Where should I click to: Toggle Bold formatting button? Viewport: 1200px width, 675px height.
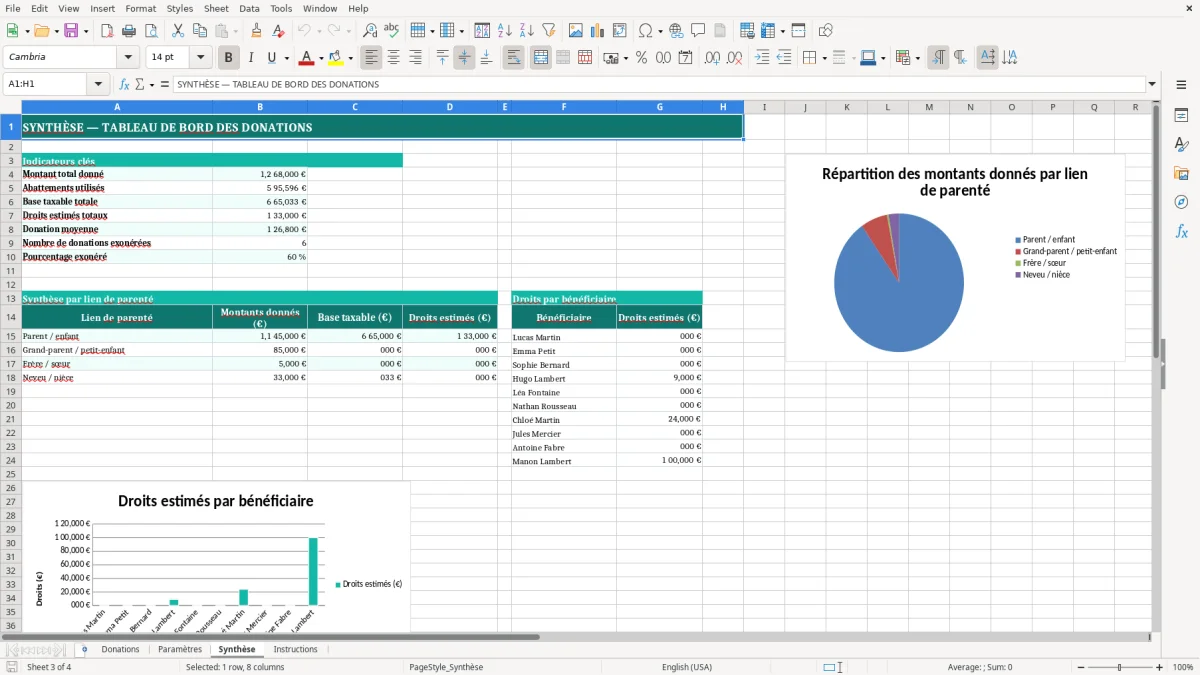coord(228,58)
